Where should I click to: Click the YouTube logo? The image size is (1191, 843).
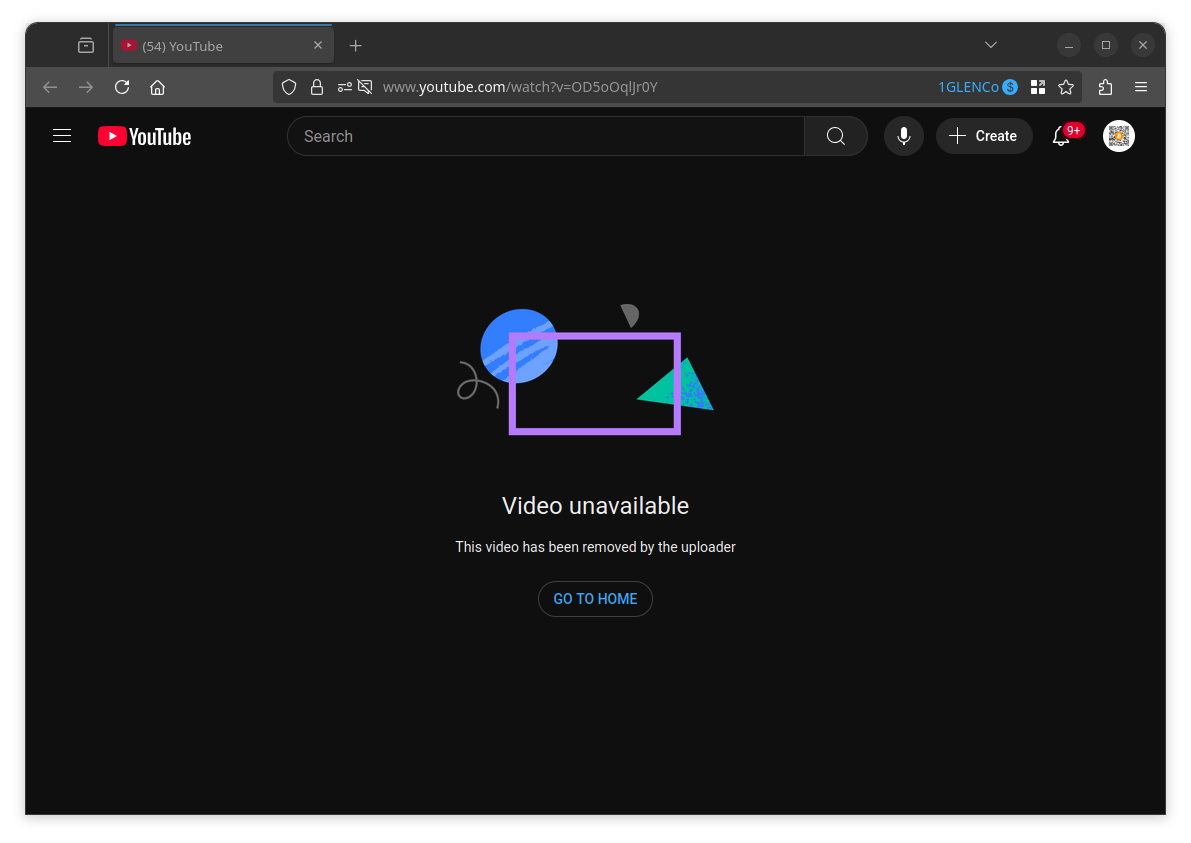pyautogui.click(x=144, y=136)
